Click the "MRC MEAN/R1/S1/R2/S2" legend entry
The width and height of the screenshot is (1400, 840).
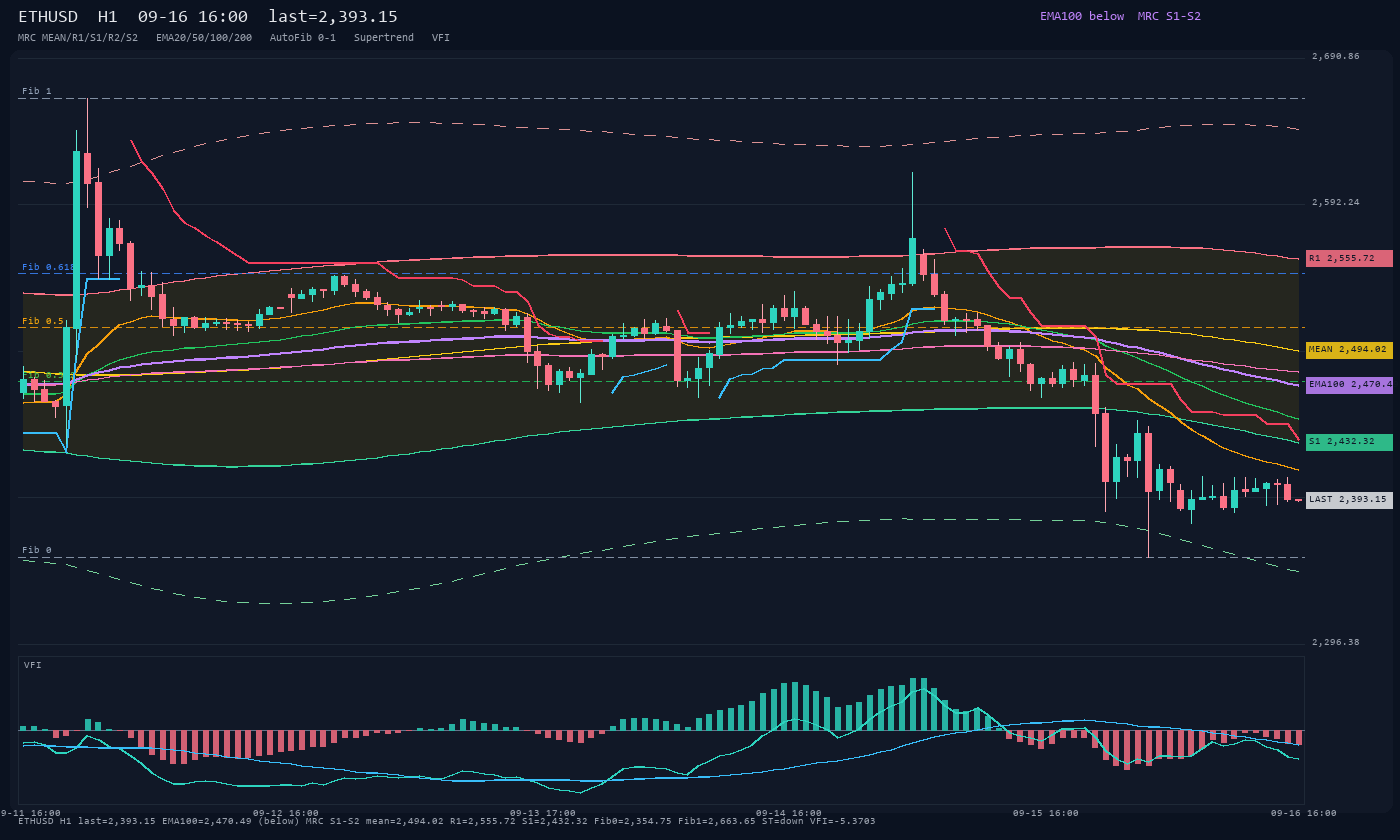78,37
